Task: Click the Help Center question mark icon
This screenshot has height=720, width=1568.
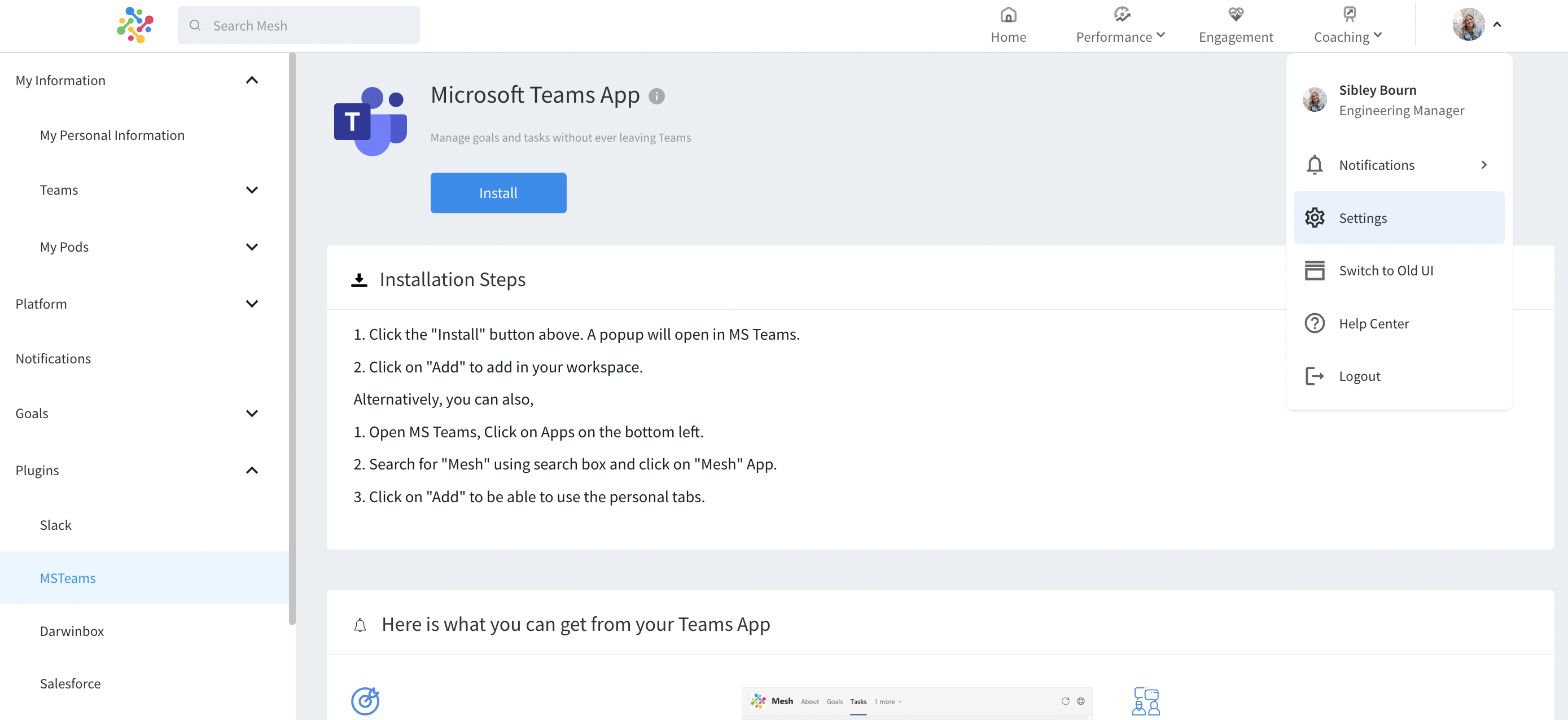Action: click(x=1314, y=323)
